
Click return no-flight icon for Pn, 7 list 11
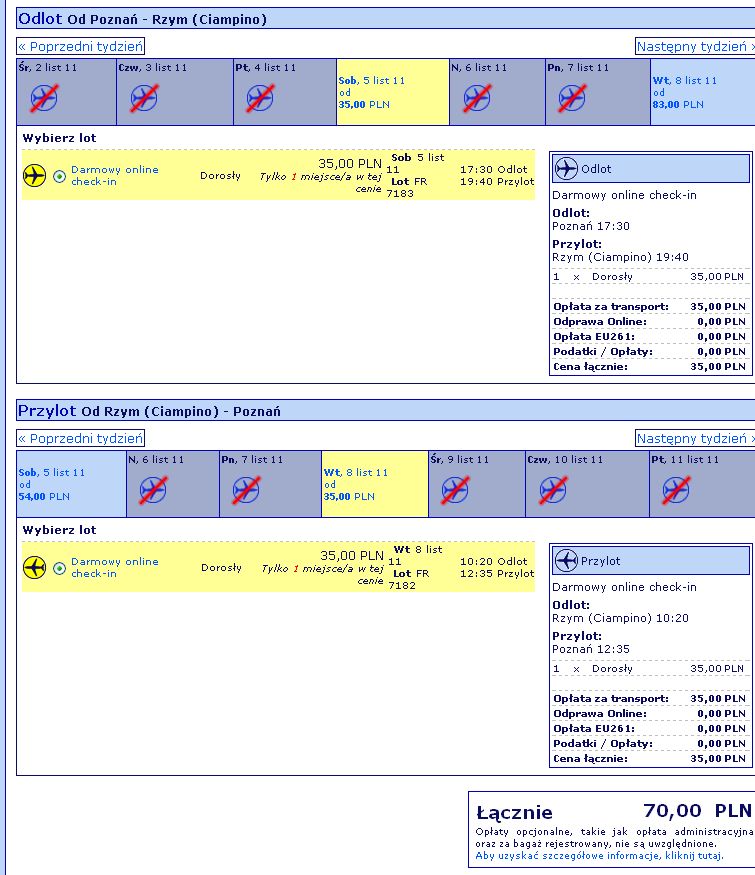pos(247,490)
